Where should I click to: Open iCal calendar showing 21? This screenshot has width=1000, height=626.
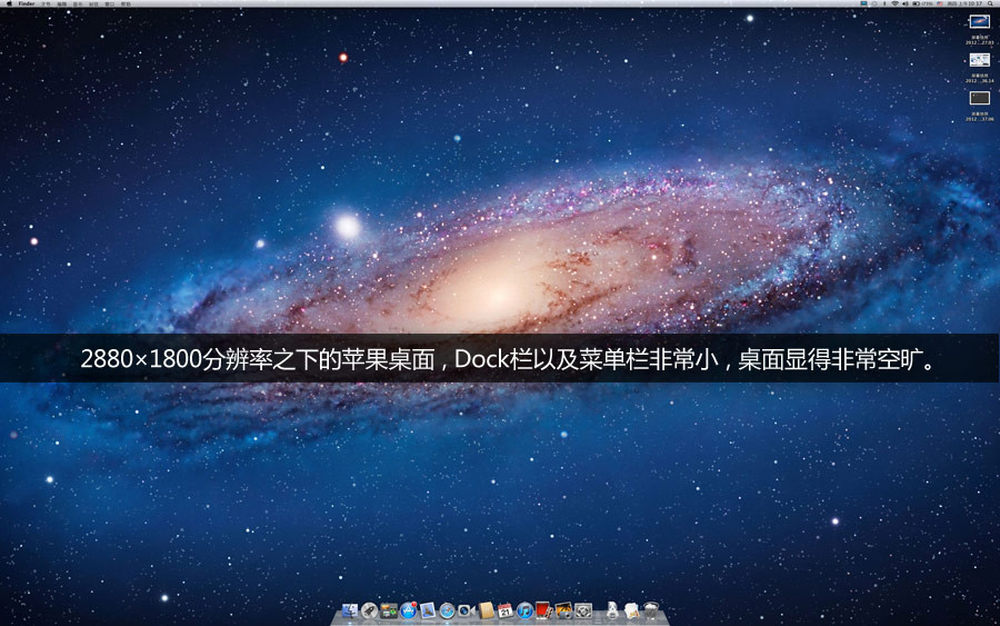(x=505, y=611)
